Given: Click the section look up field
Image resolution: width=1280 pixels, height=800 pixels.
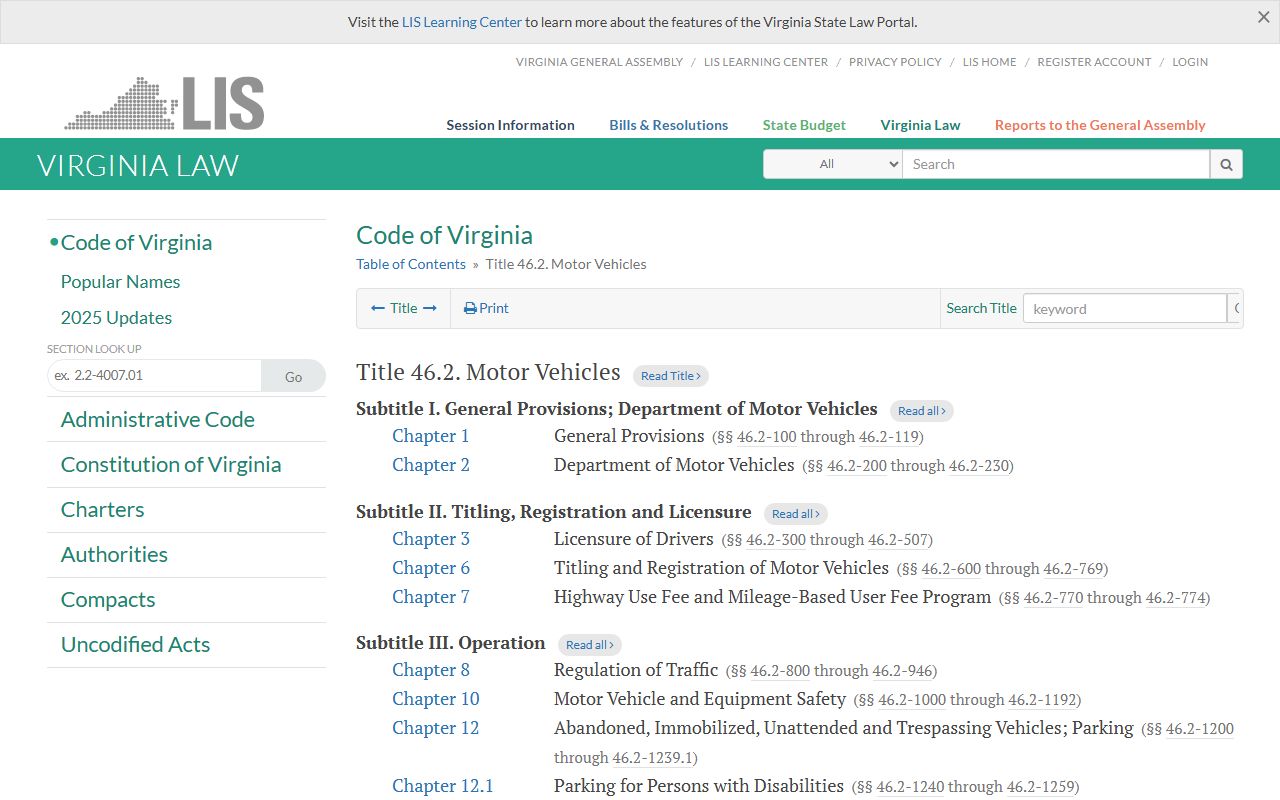Looking at the screenshot, I should pos(154,376).
